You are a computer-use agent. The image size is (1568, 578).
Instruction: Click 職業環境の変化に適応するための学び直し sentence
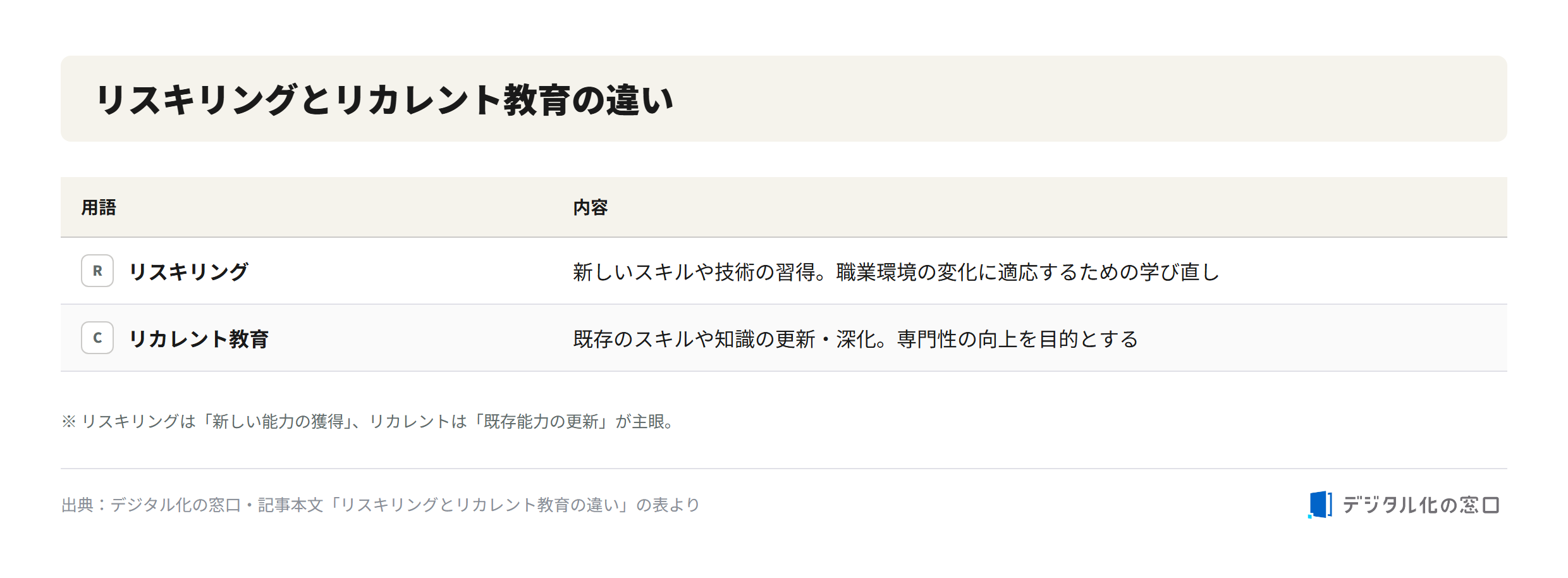(x=1028, y=272)
